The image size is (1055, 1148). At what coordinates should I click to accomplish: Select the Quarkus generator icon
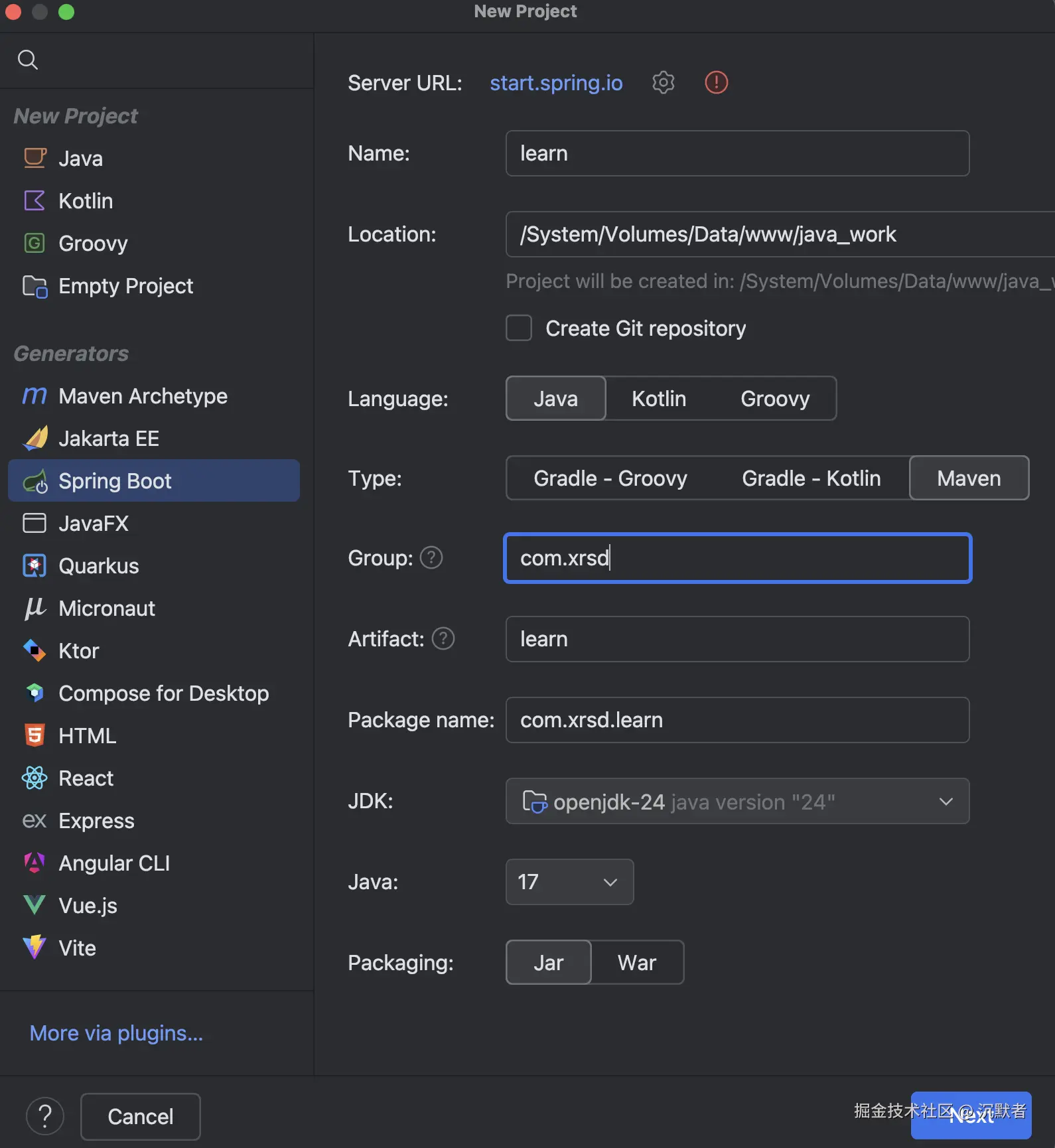coord(35,566)
